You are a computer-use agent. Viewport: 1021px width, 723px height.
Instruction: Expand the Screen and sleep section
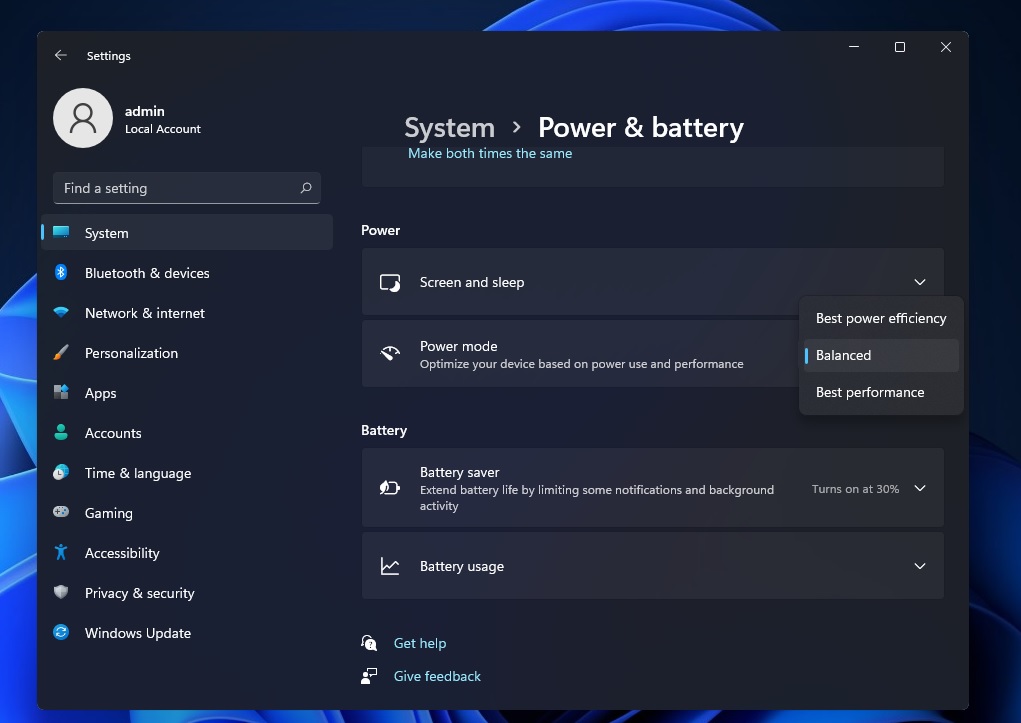(x=919, y=282)
